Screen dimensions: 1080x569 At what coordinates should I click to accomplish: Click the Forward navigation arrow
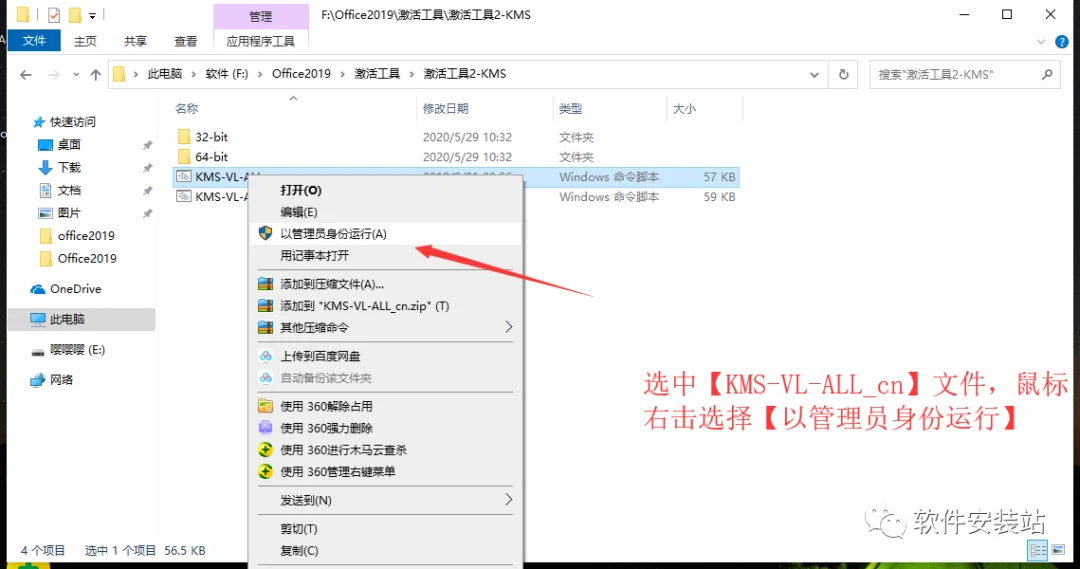53,74
